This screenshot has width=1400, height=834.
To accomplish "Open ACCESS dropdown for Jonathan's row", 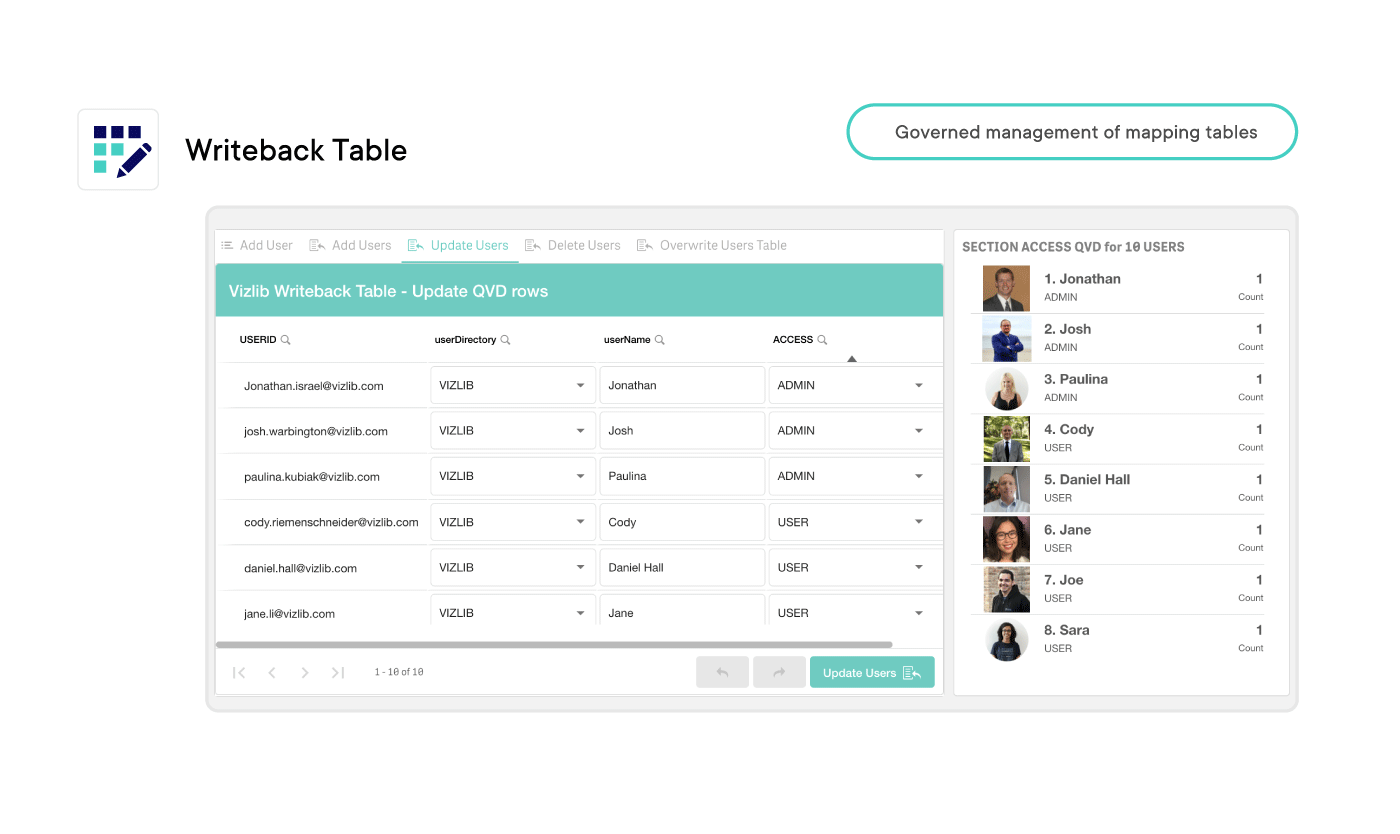I will [x=856, y=385].
